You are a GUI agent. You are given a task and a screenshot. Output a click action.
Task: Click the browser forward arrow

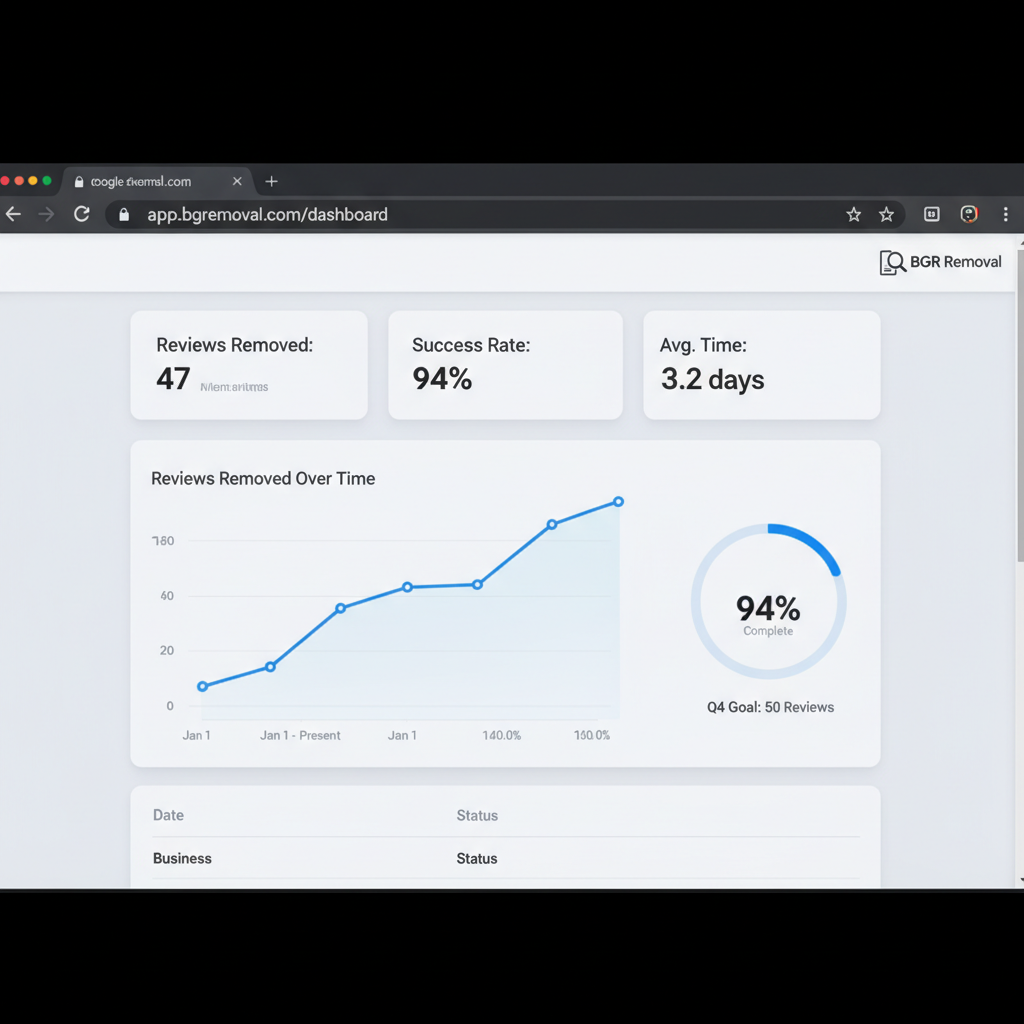point(46,214)
